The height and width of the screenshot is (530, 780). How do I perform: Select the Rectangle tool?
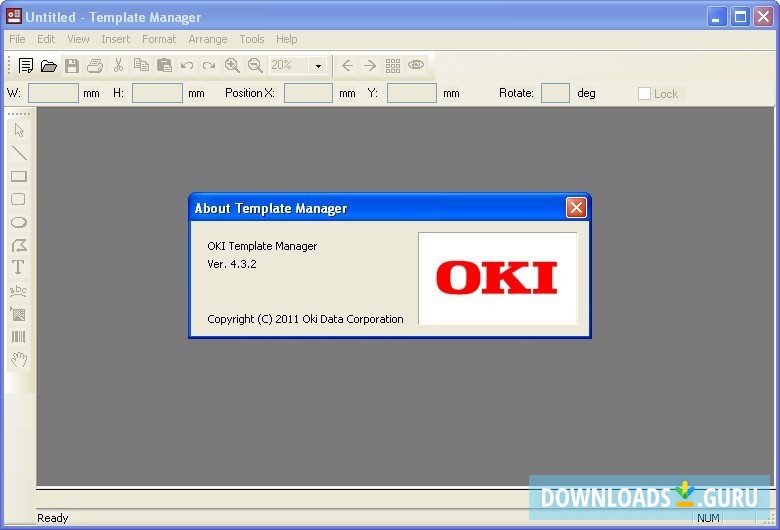(x=19, y=176)
